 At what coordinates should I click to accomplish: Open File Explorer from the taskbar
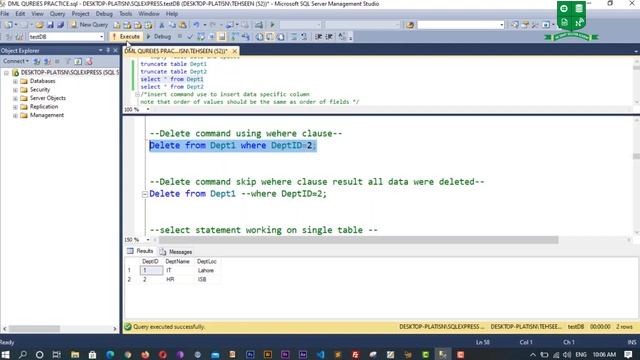click(75, 355)
